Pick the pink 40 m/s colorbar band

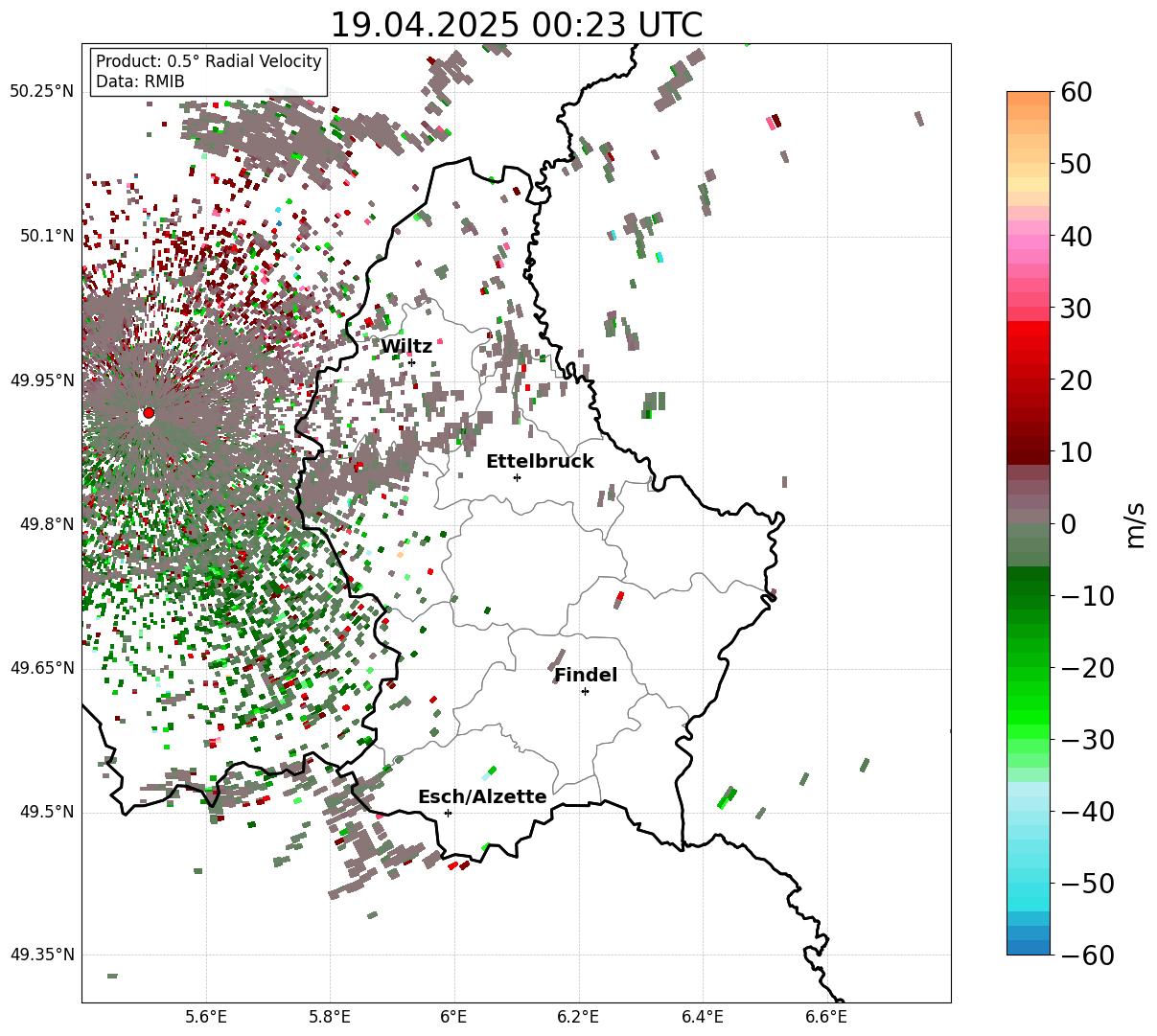click(1029, 236)
